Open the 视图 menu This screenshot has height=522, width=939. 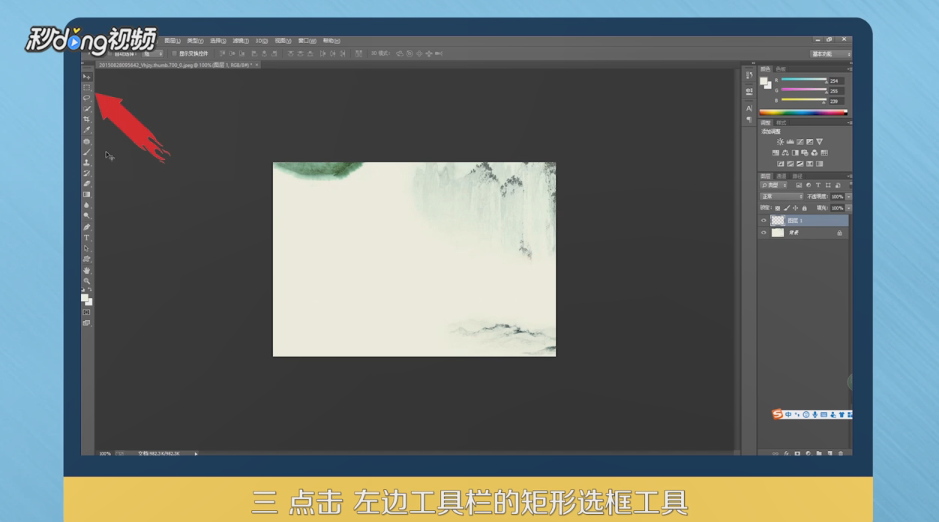283,41
